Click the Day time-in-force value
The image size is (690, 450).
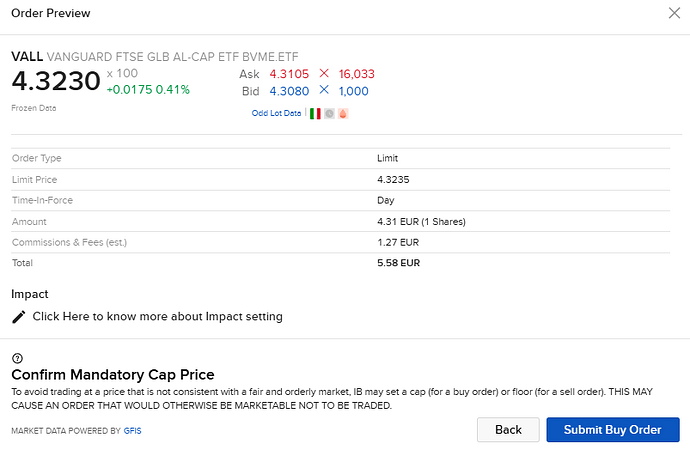tap(385, 201)
